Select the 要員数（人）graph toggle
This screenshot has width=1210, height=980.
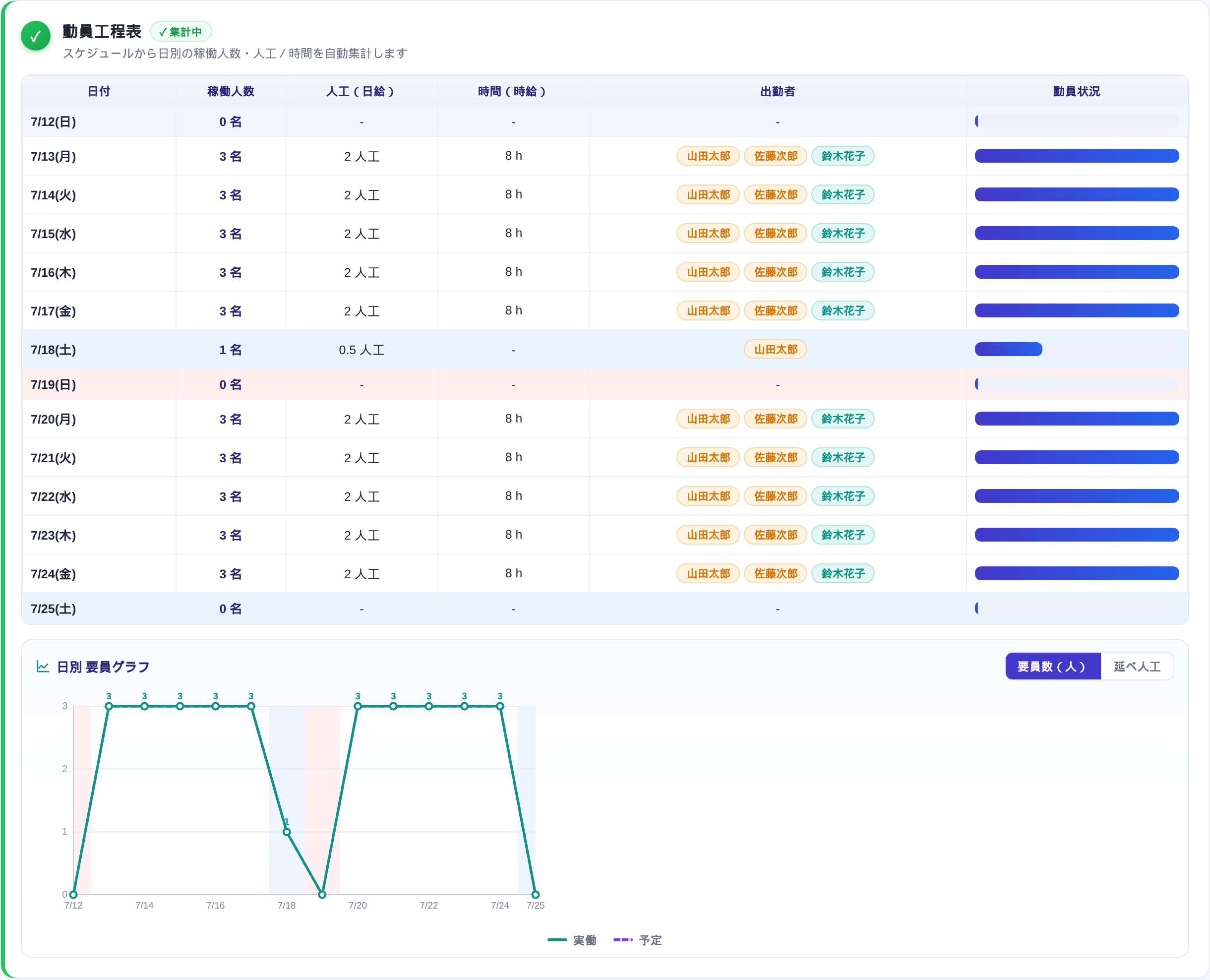point(1052,667)
